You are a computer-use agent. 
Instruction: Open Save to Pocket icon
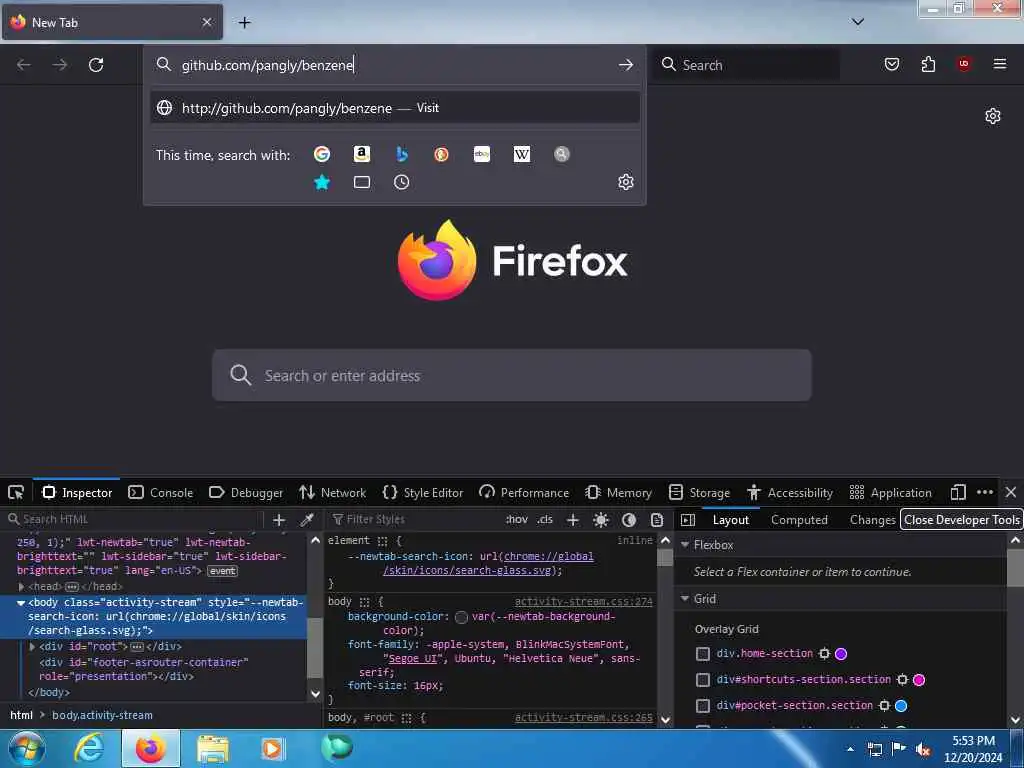click(891, 64)
